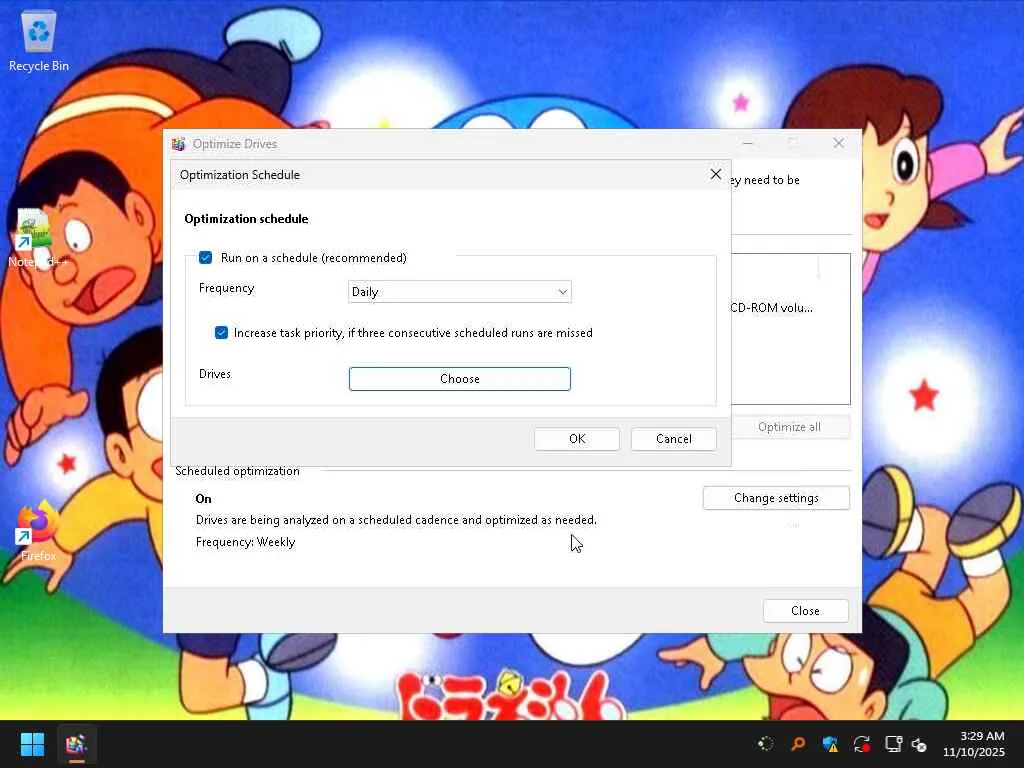
Task: Open the Recycle Bin desktop icon
Action: tap(39, 41)
